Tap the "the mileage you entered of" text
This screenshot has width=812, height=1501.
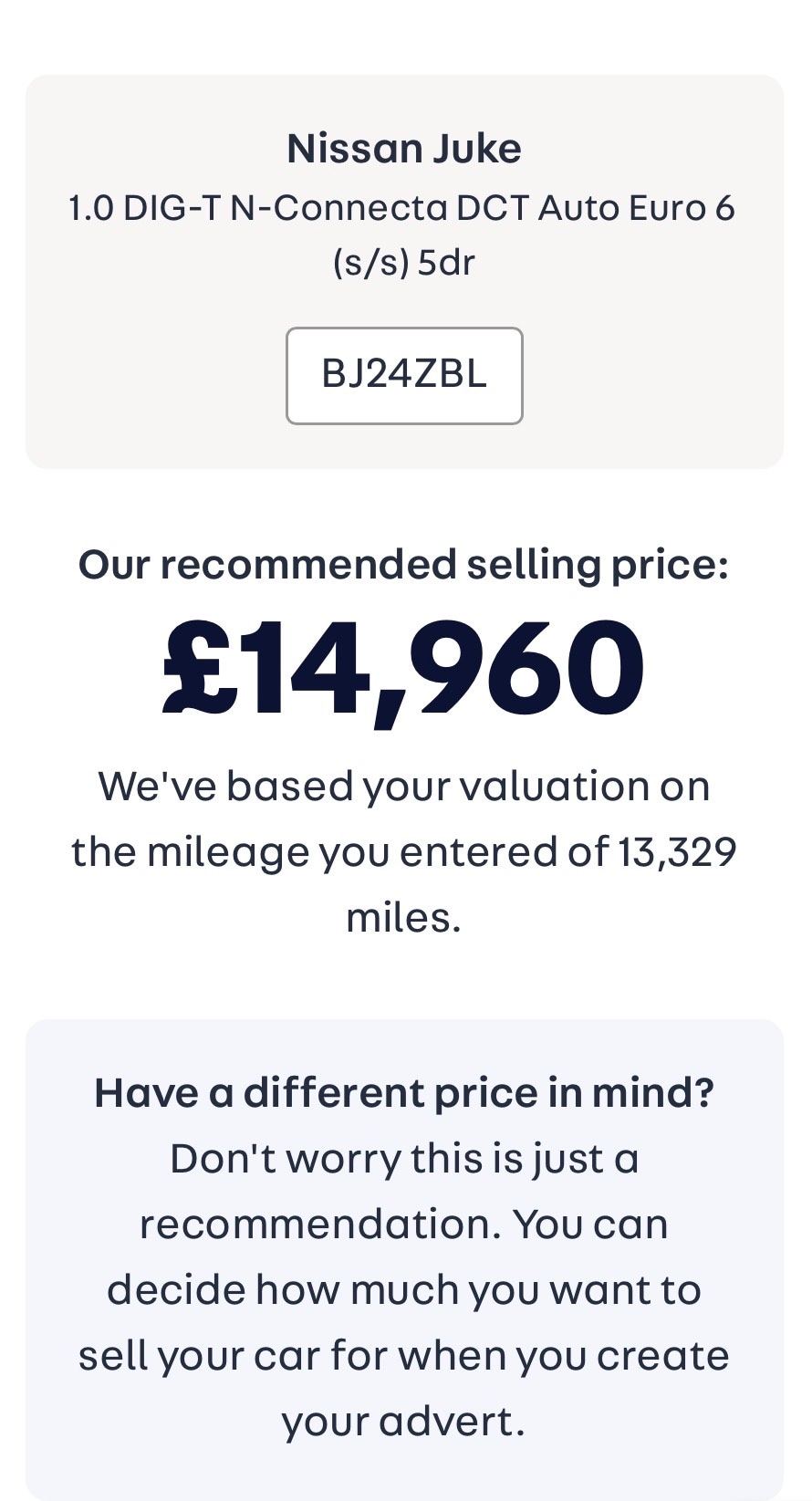coord(339,851)
